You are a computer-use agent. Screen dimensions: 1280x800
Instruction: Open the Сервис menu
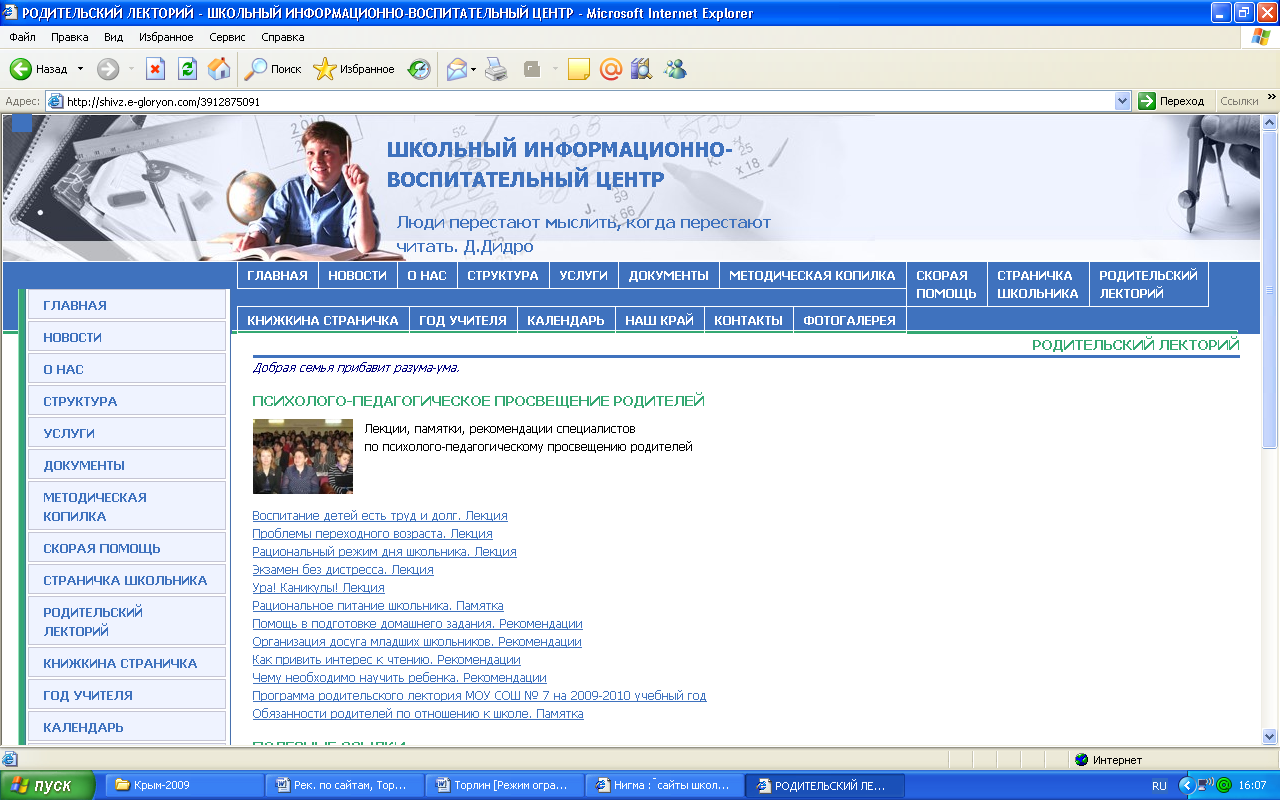point(227,37)
